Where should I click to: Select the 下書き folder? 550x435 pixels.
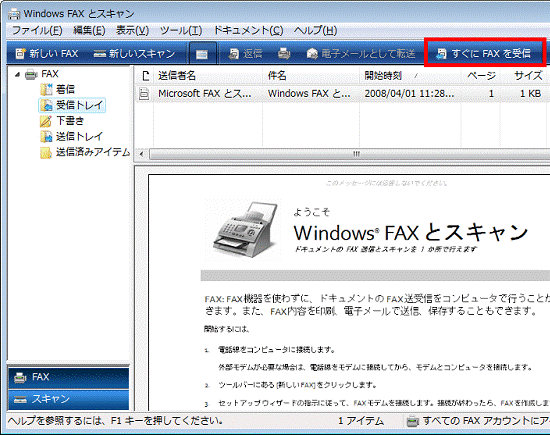point(70,121)
